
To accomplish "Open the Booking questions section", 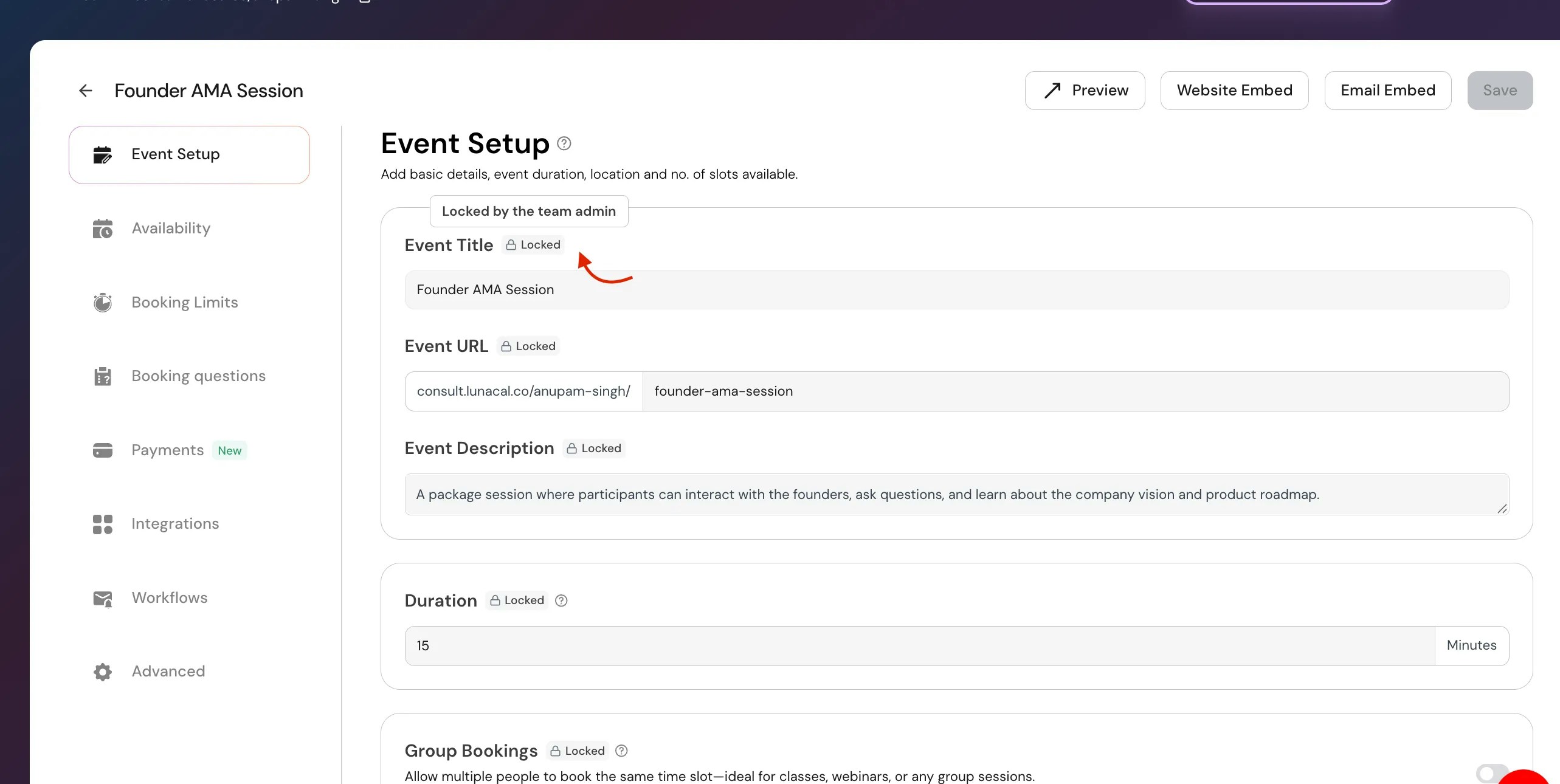I will (x=198, y=376).
